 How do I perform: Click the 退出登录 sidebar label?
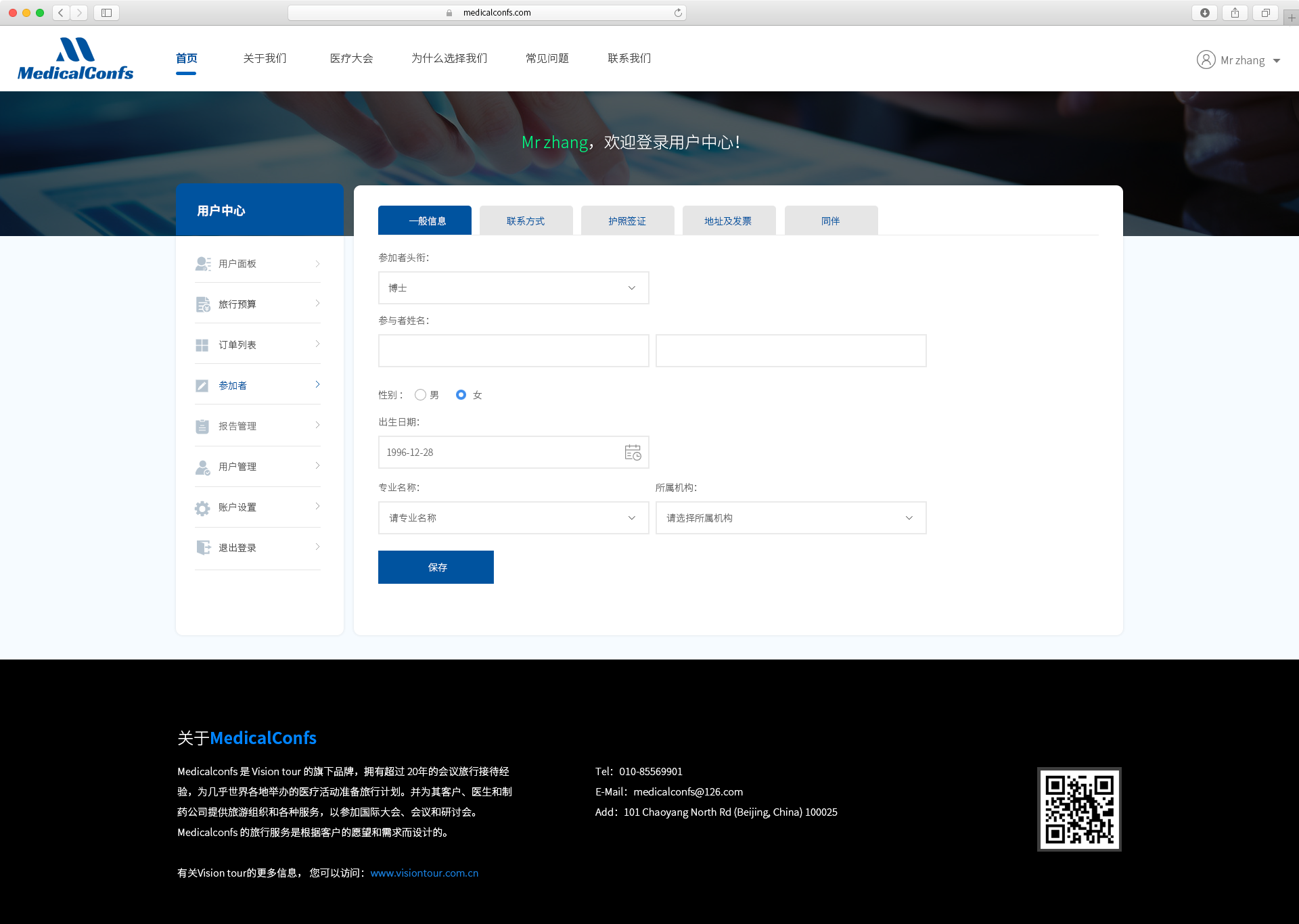pyautogui.click(x=237, y=548)
